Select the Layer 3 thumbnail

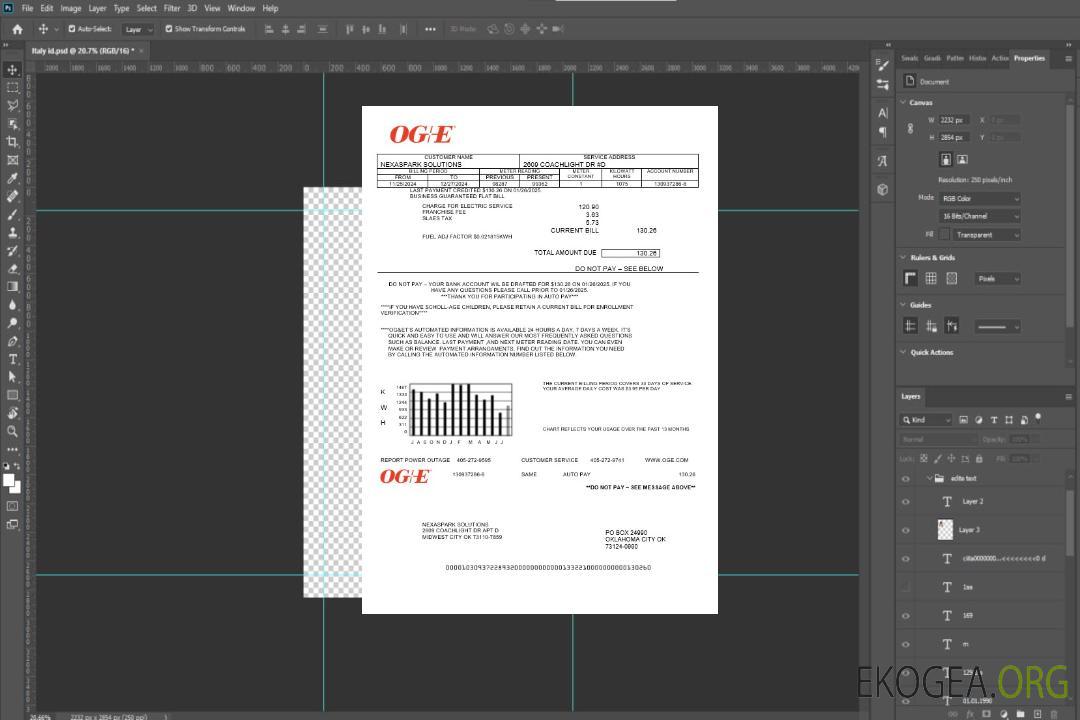pyautogui.click(x=945, y=529)
